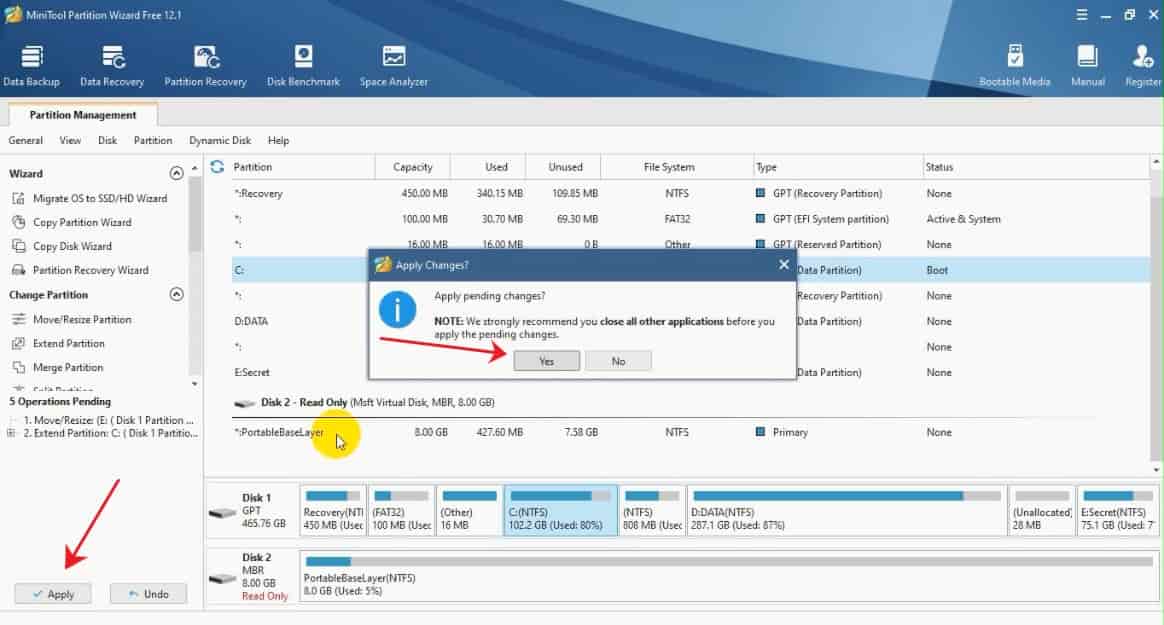The height and width of the screenshot is (625, 1164).
Task: Expand pending operation 2 Extend Partition
Action: pyautogui.click(x=10, y=433)
